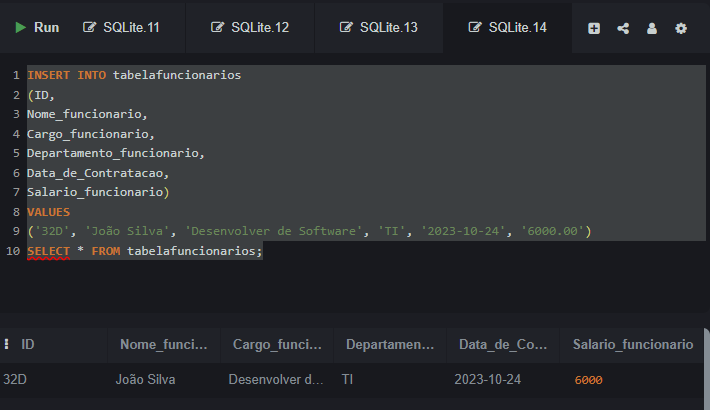Screen dimensions: 710x410
Task: Click the share icon in the toolbar
Action: coord(623,28)
